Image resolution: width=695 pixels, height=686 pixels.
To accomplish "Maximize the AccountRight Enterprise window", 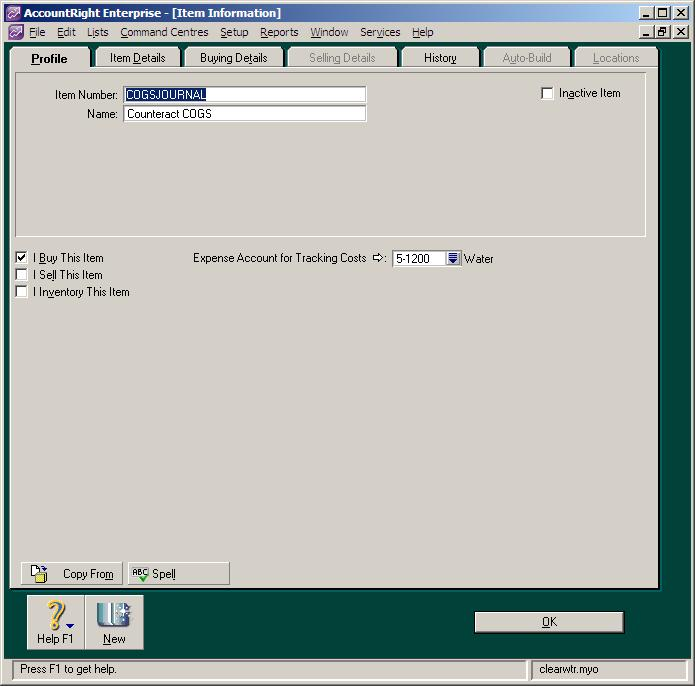I will click(663, 13).
